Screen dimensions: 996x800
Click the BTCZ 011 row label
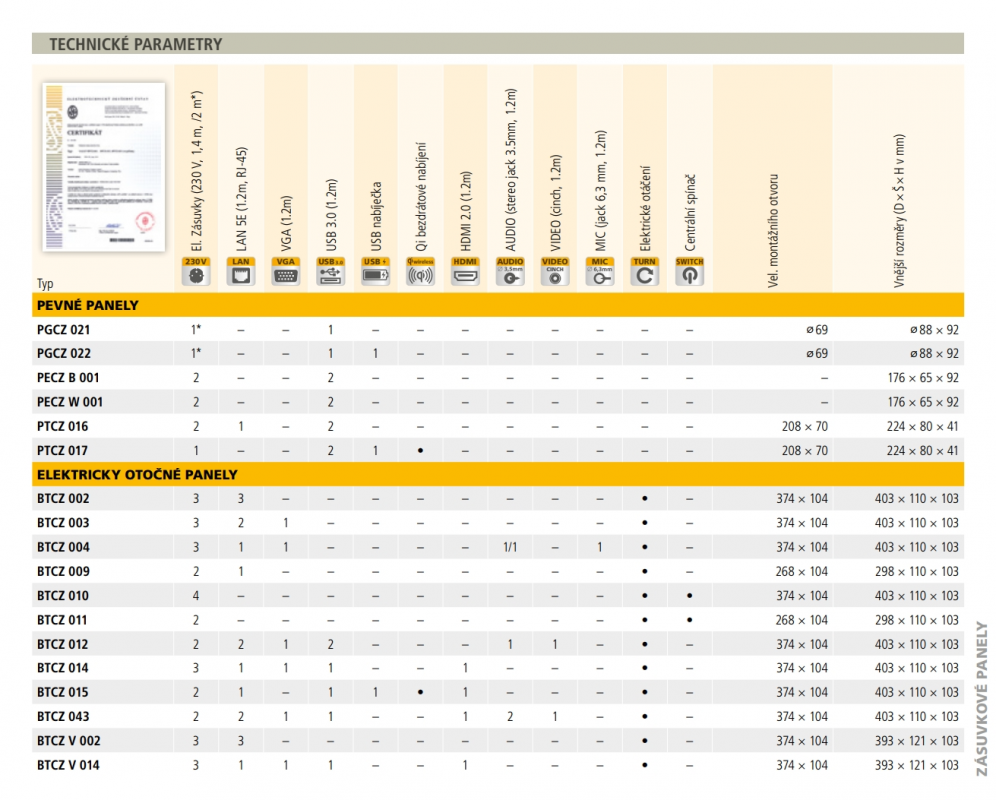coord(62,620)
